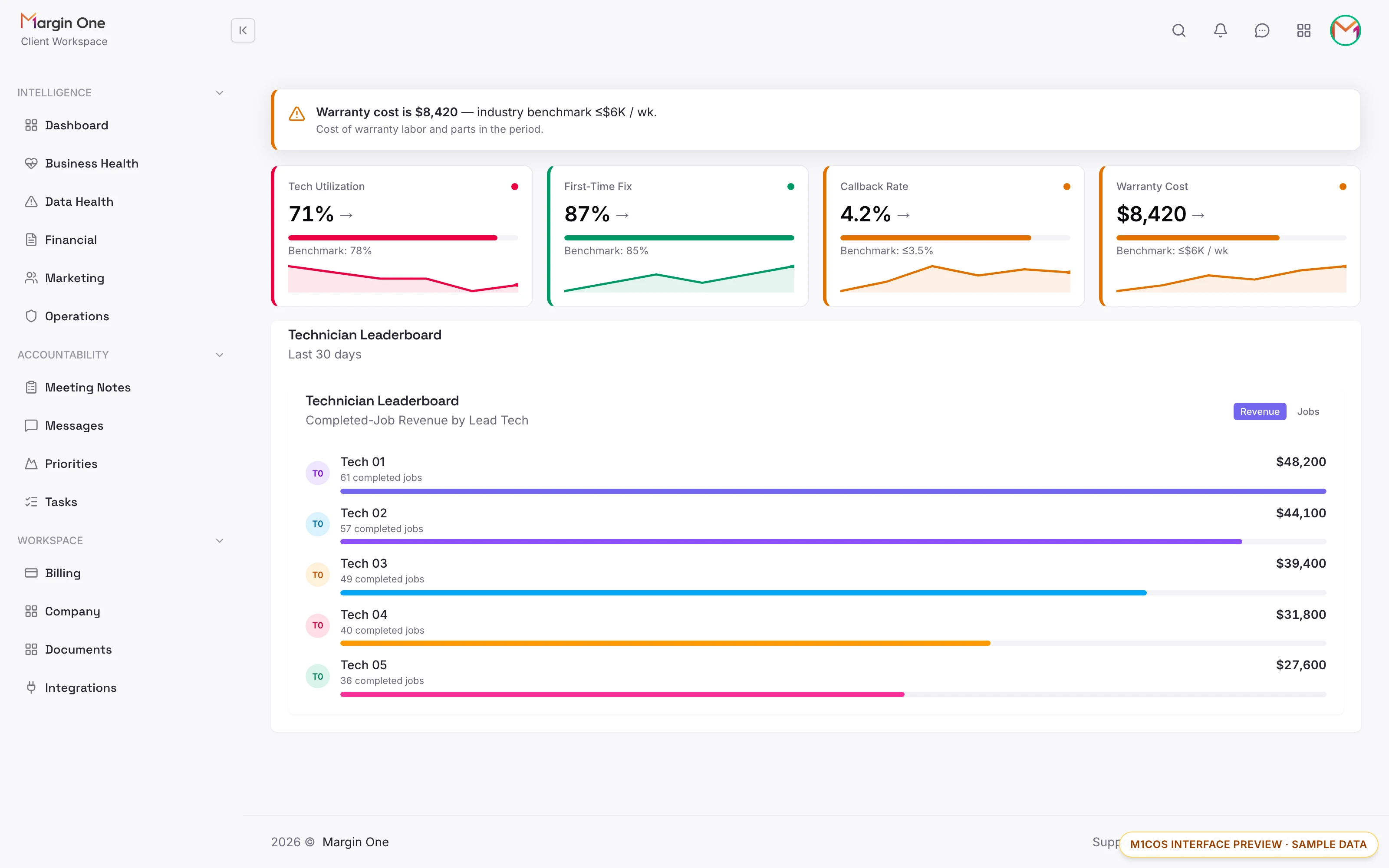Click the Documents grid icon

coord(31,649)
